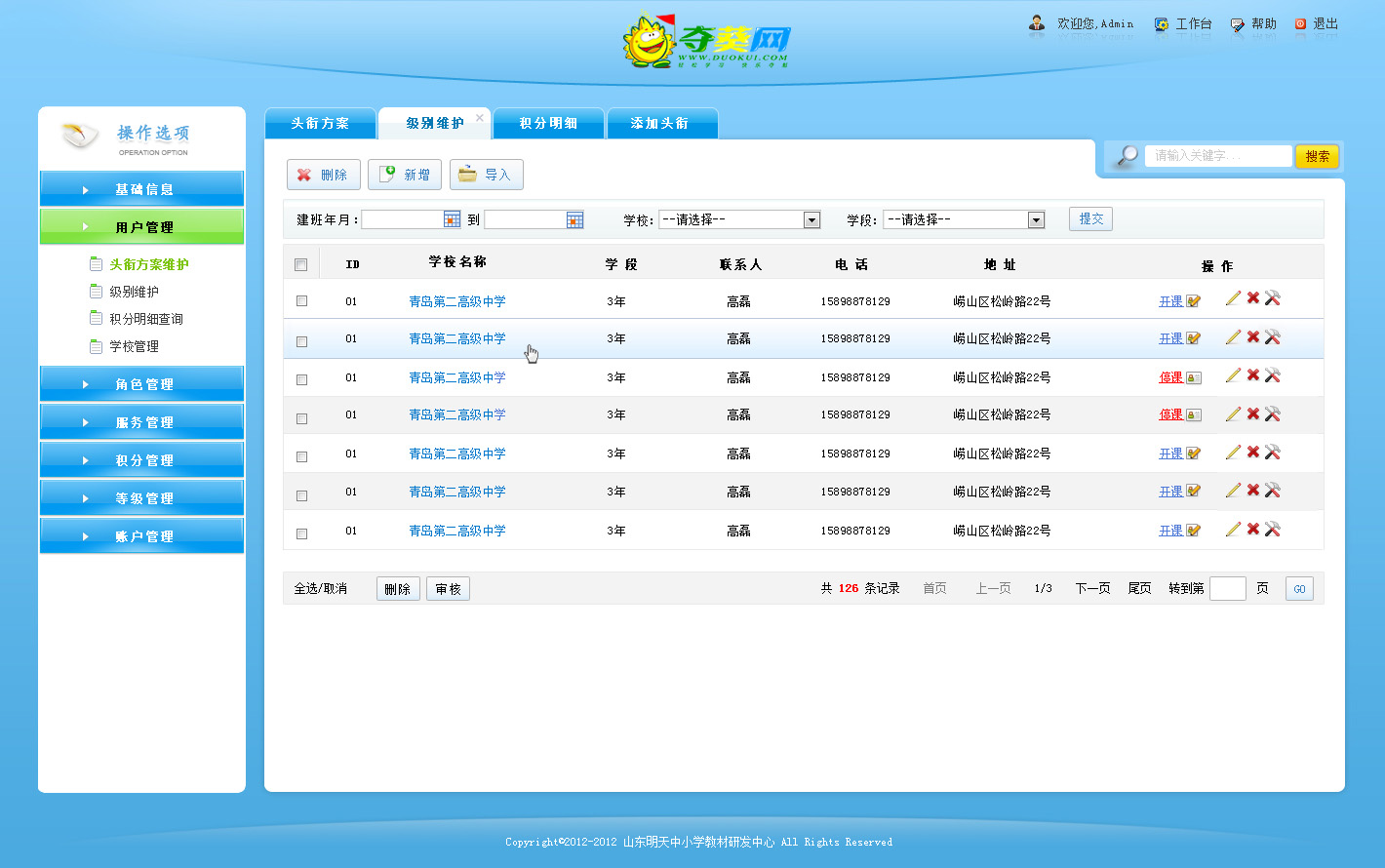Click the yellow 搜索 button
This screenshot has width=1385, height=868.
[1318, 156]
